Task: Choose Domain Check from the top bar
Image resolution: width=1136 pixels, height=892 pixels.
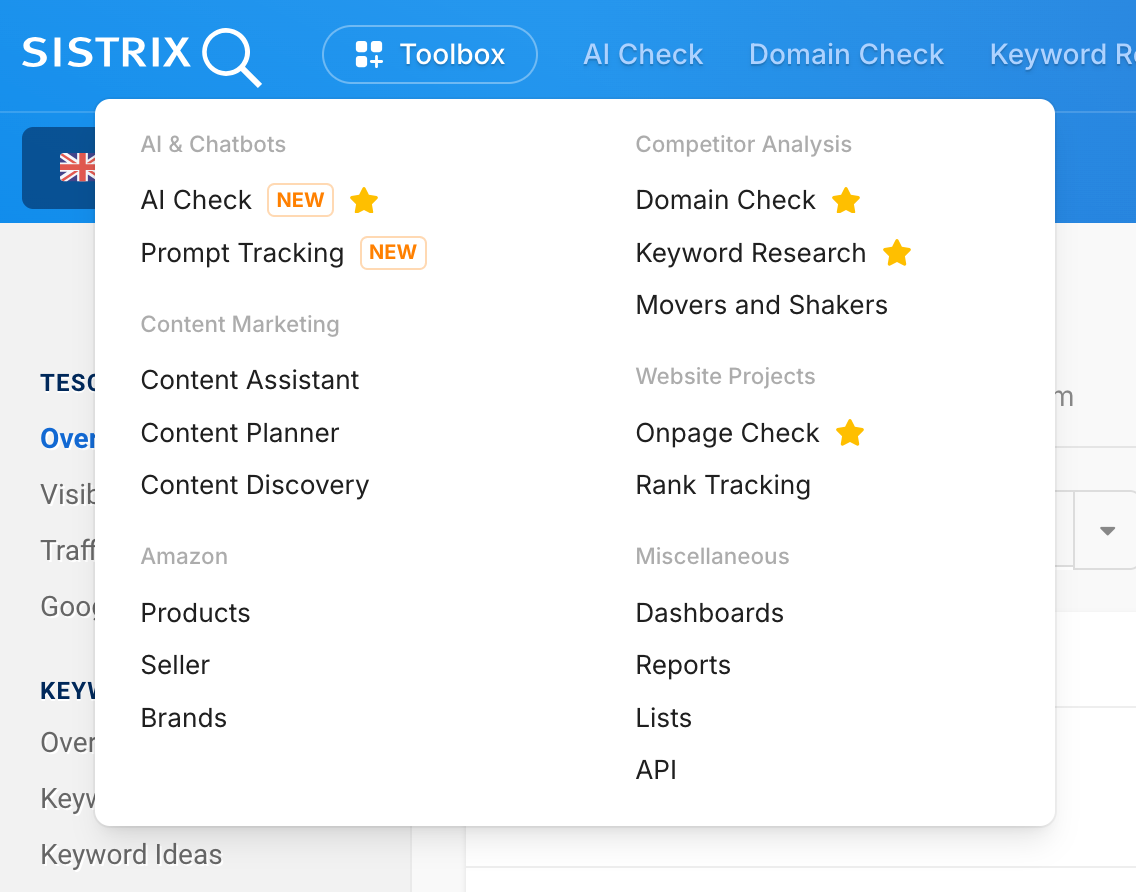Action: click(x=846, y=55)
